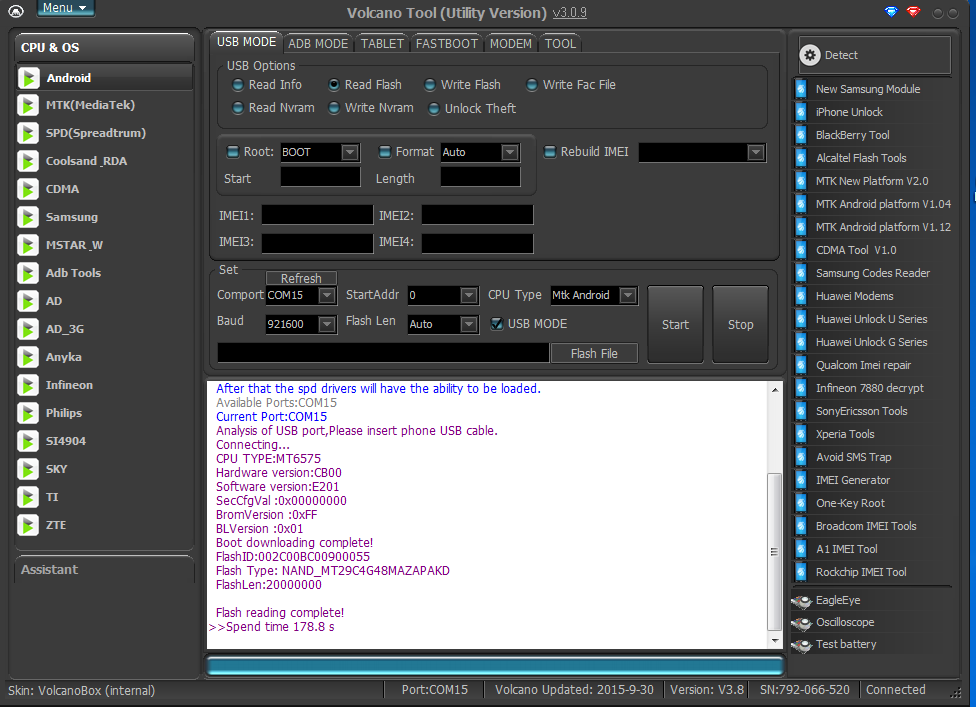
Task: Click the IMEI1 input field
Action: 317,215
